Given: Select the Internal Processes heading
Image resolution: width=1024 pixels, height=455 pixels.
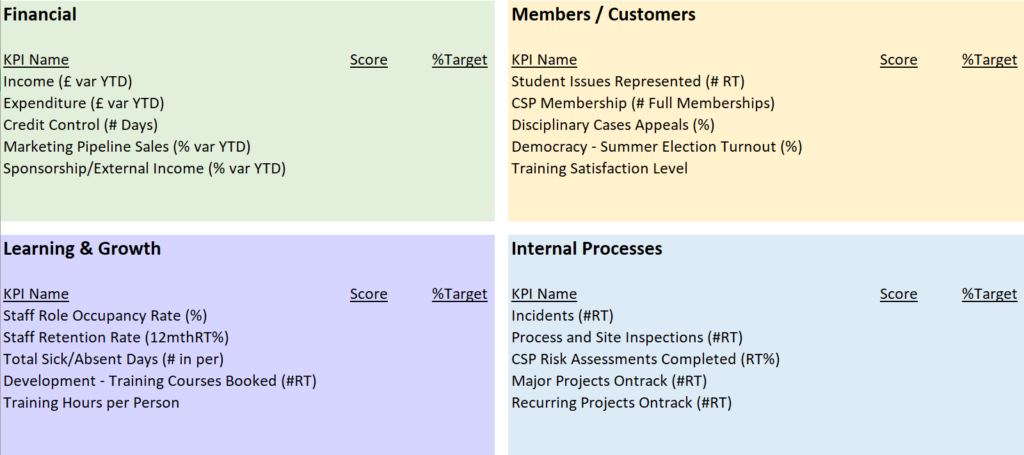Looking at the screenshot, I should point(586,248).
